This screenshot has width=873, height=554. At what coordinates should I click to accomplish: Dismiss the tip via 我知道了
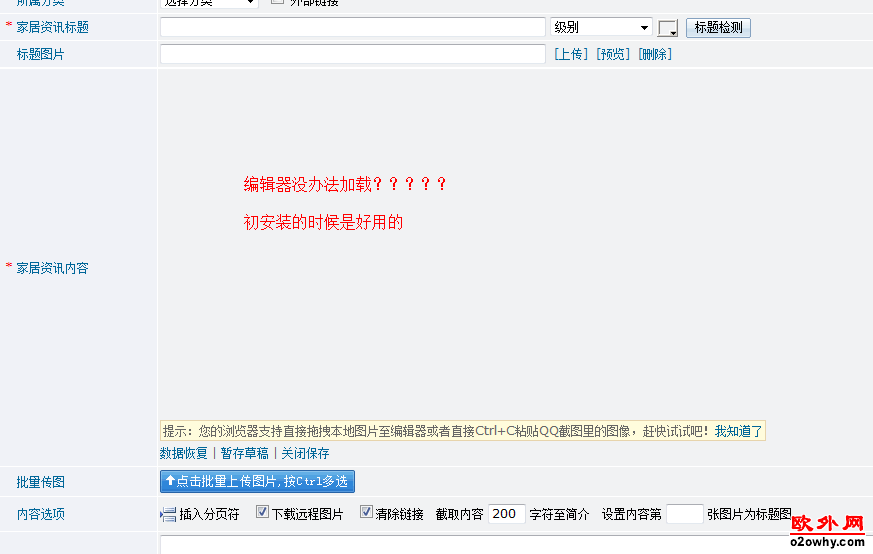tap(738, 431)
